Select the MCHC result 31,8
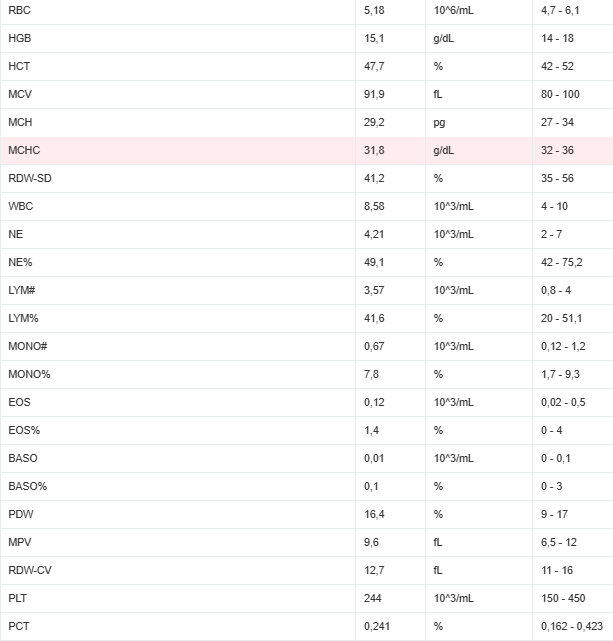This screenshot has width=613, height=641. point(374,150)
